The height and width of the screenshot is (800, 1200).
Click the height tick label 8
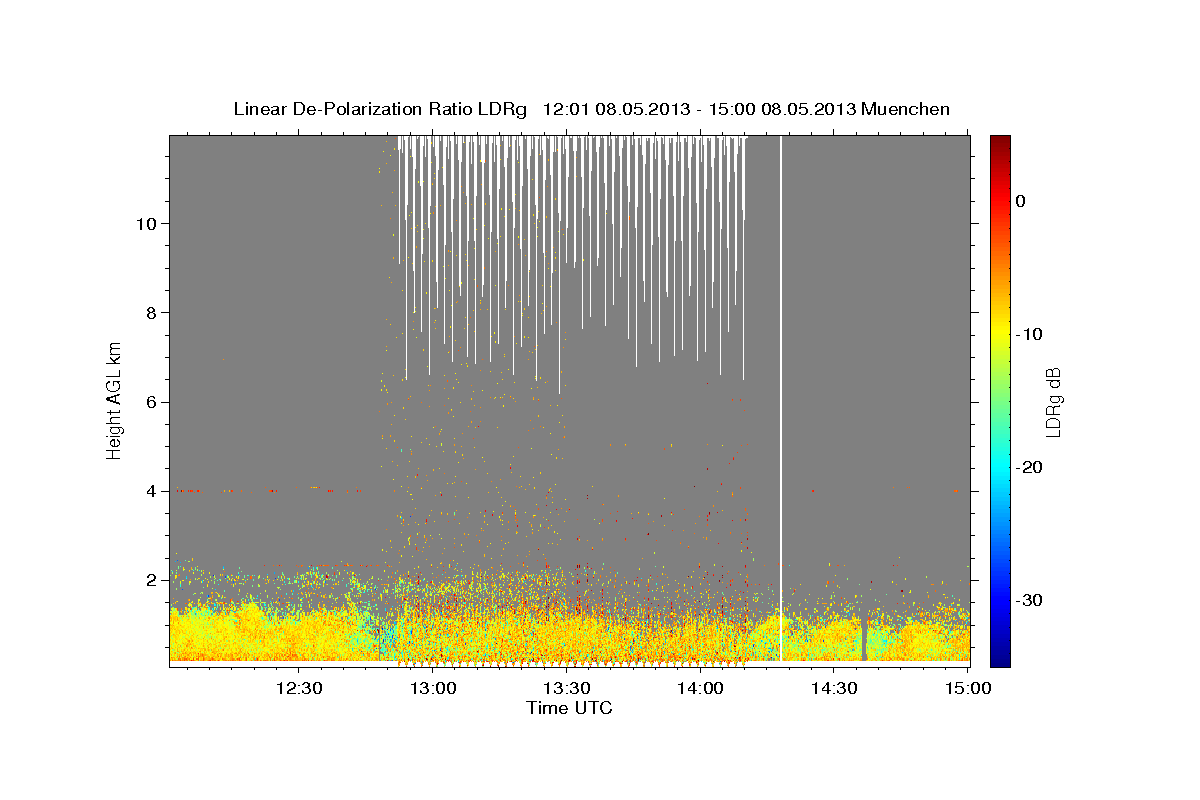pyautogui.click(x=149, y=312)
